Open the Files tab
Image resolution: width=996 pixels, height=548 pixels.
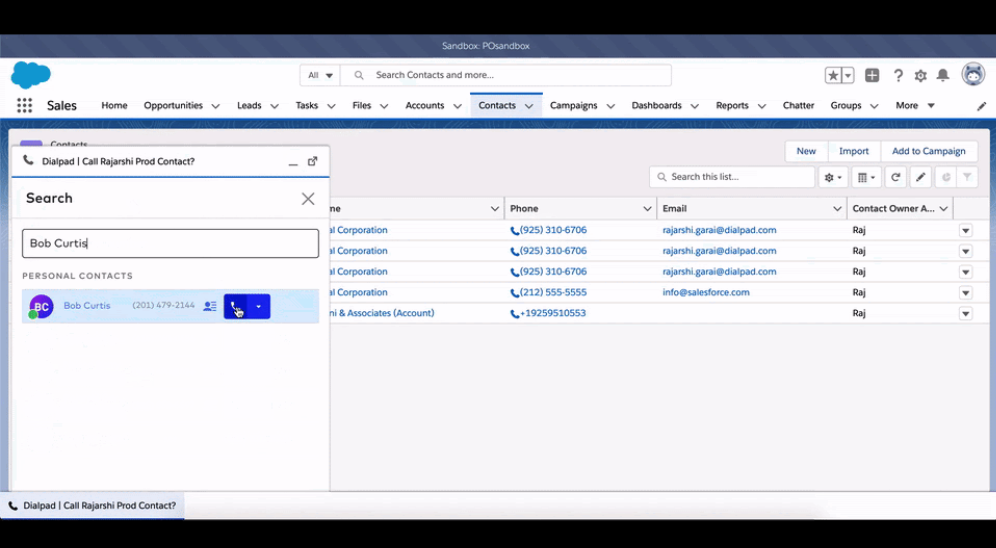(361, 105)
